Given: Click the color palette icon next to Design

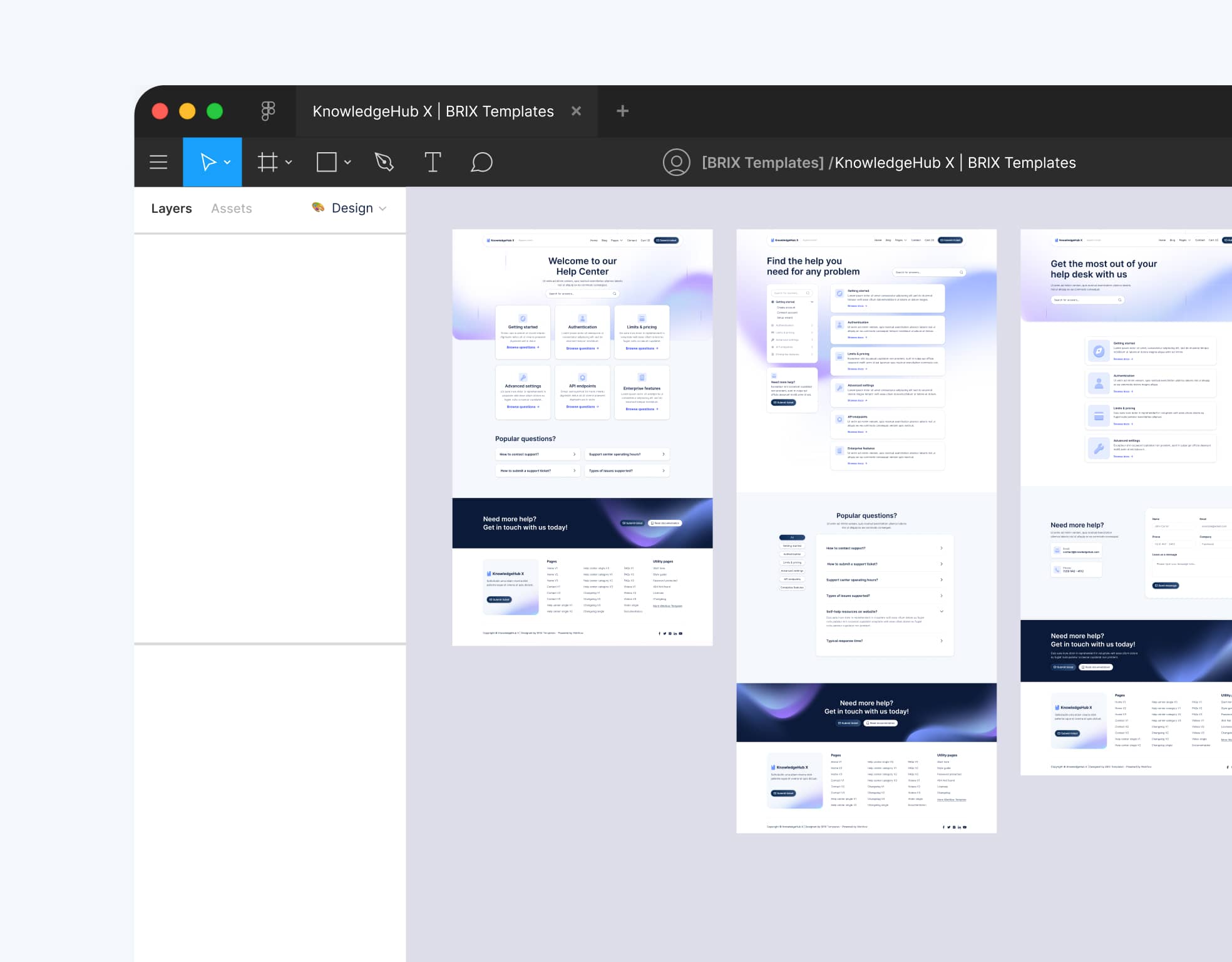Looking at the screenshot, I should (318, 208).
